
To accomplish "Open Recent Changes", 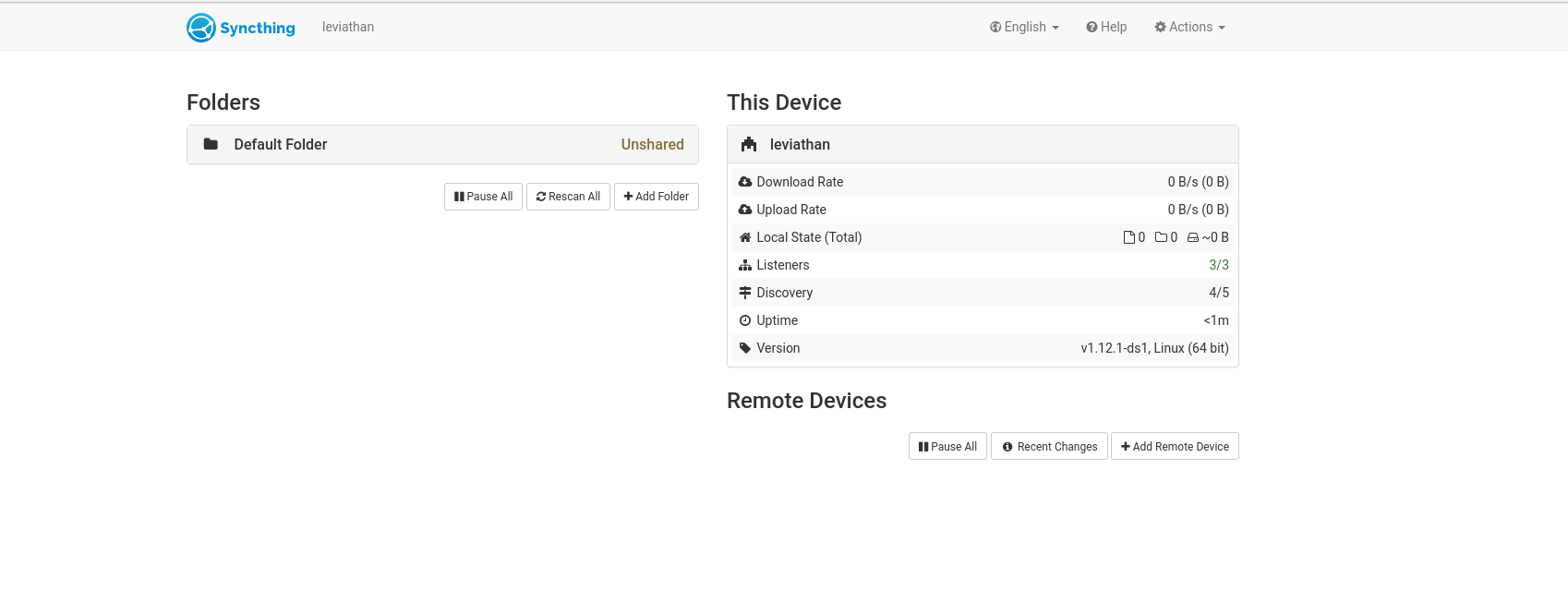I will pos(1049,447).
